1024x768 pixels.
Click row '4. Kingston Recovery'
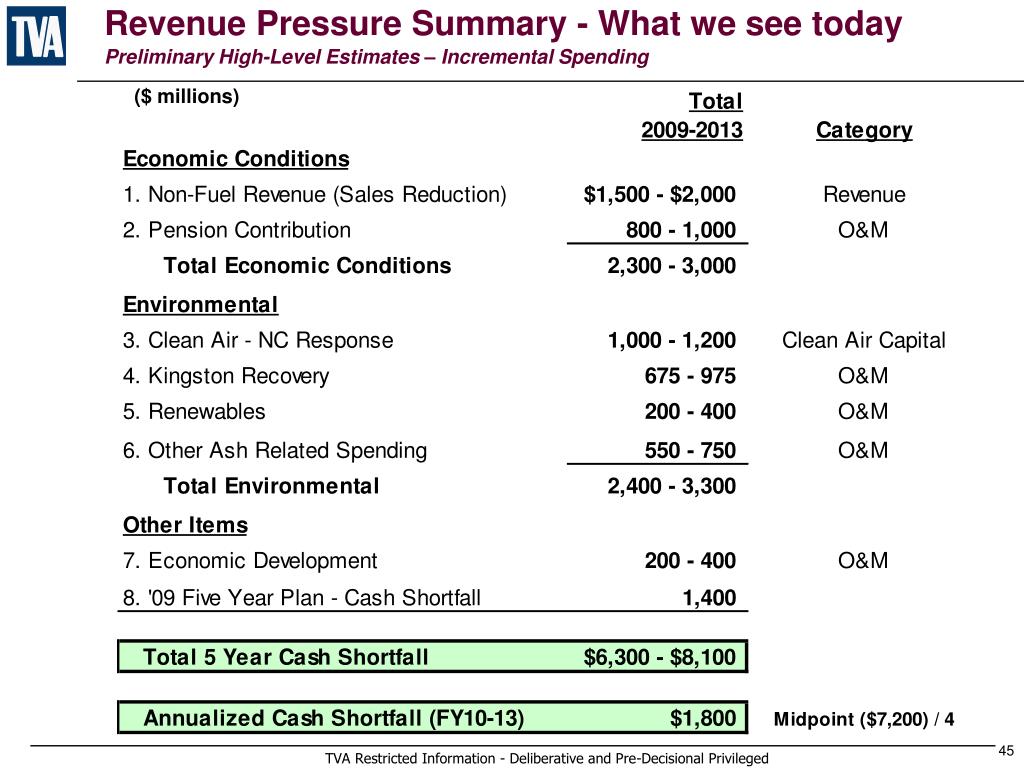point(226,376)
